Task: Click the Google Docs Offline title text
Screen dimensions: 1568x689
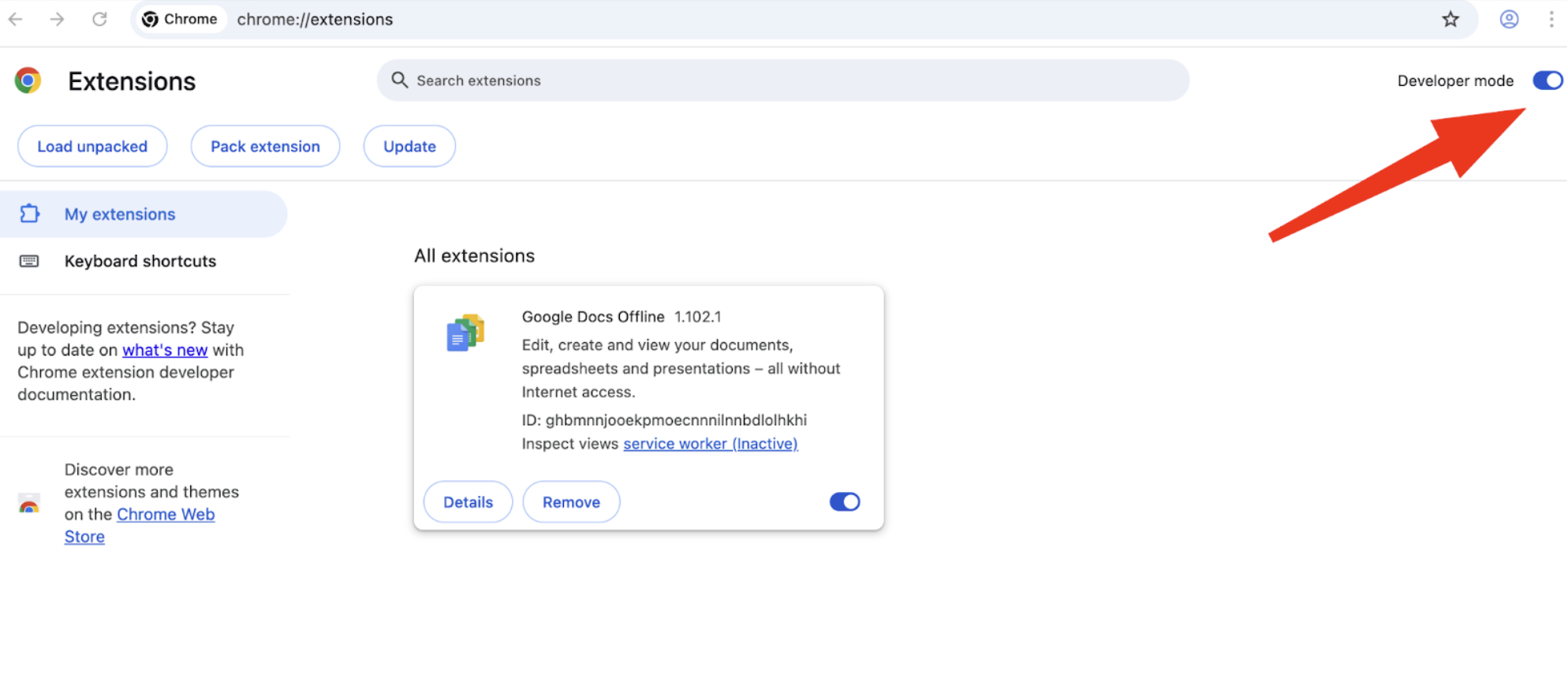Action: point(593,316)
